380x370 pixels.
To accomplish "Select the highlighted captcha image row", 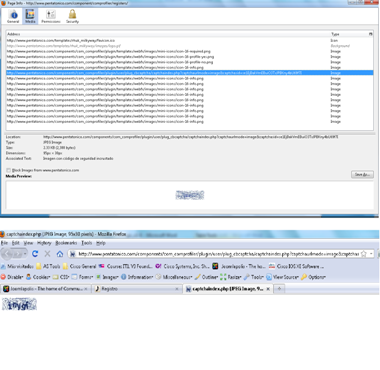I will pos(189,73).
